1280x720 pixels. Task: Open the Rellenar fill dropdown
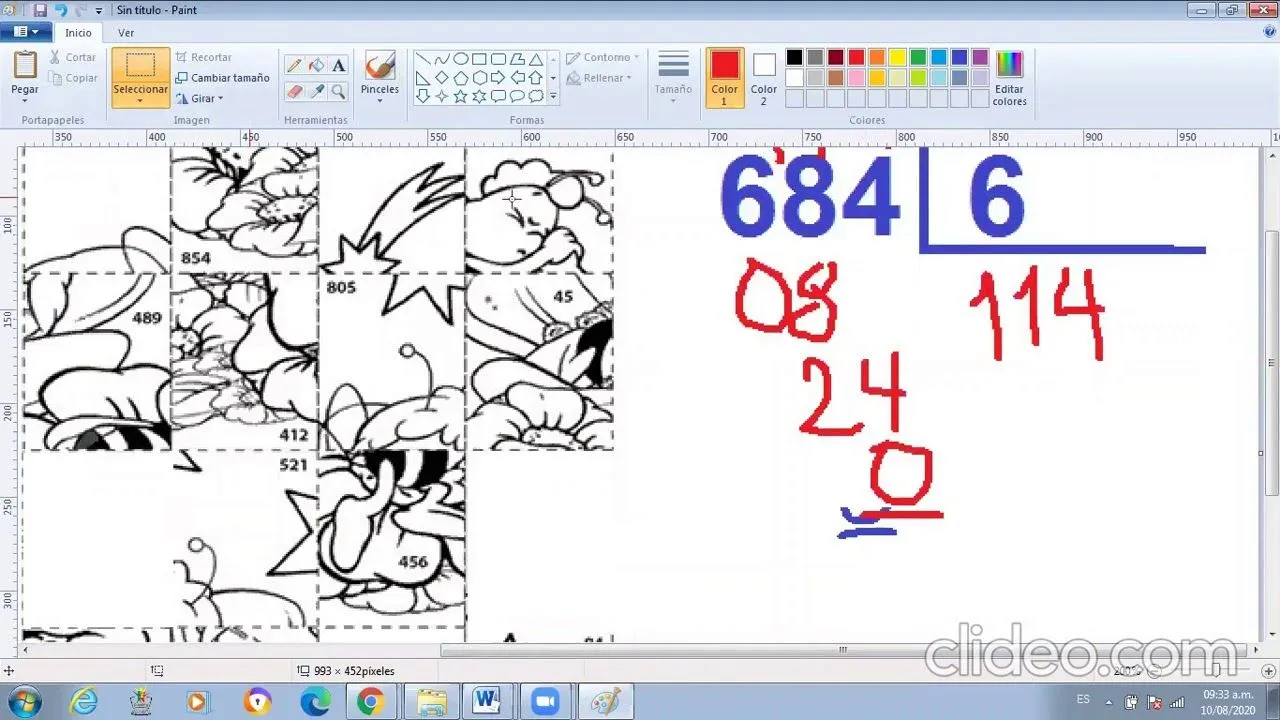(600, 78)
